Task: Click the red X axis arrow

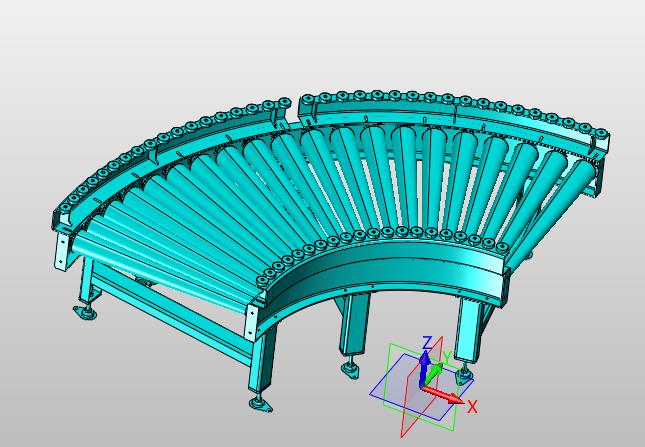Action: [443, 394]
